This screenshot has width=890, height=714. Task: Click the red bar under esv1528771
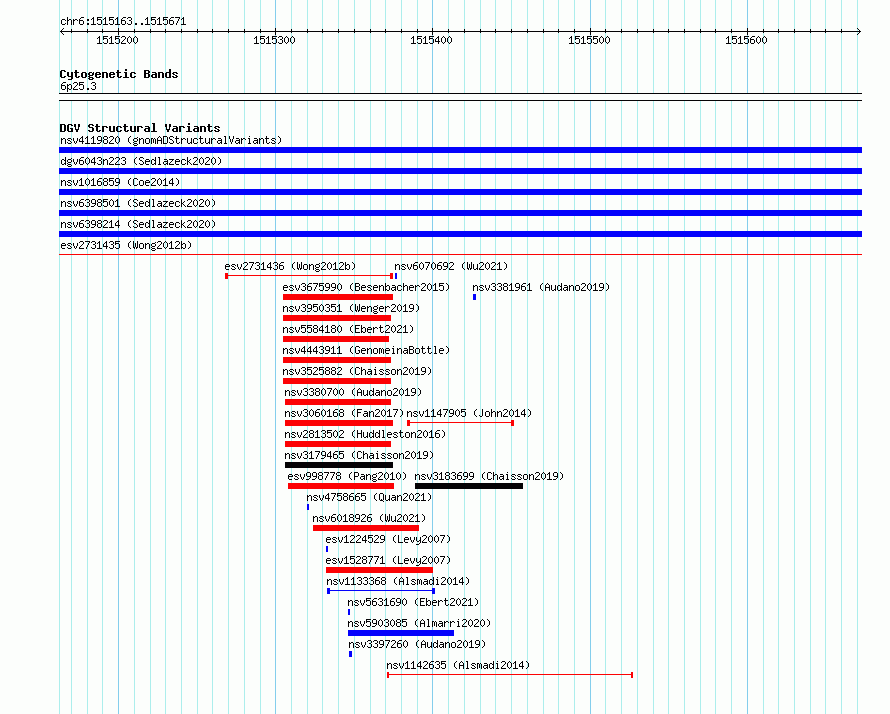[x=379, y=570]
